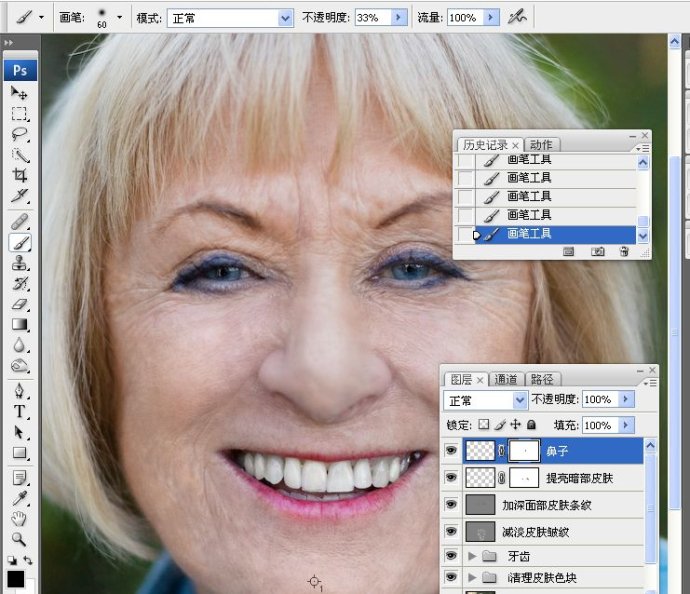The image size is (690, 594).
Task: Select the Clone Stamp tool
Action: 19,263
